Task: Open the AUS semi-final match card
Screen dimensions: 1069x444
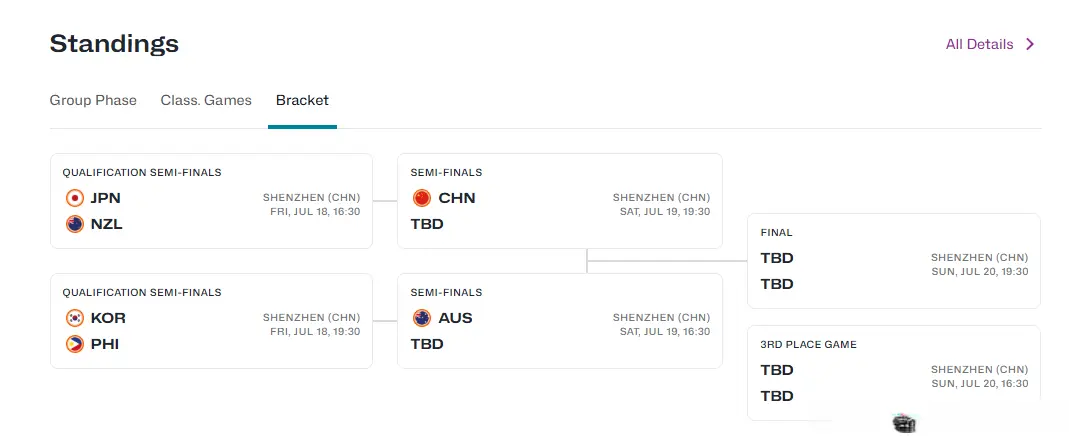Action: (560, 321)
